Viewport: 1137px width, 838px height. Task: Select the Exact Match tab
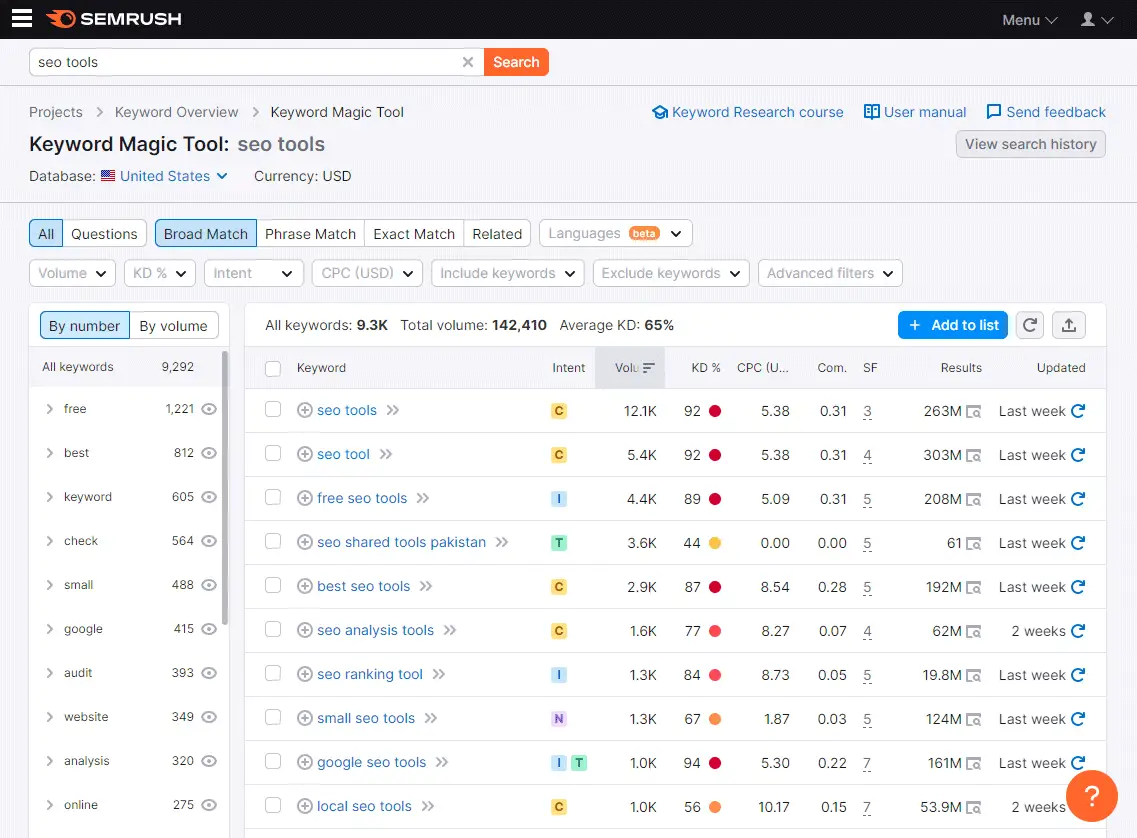click(x=414, y=234)
